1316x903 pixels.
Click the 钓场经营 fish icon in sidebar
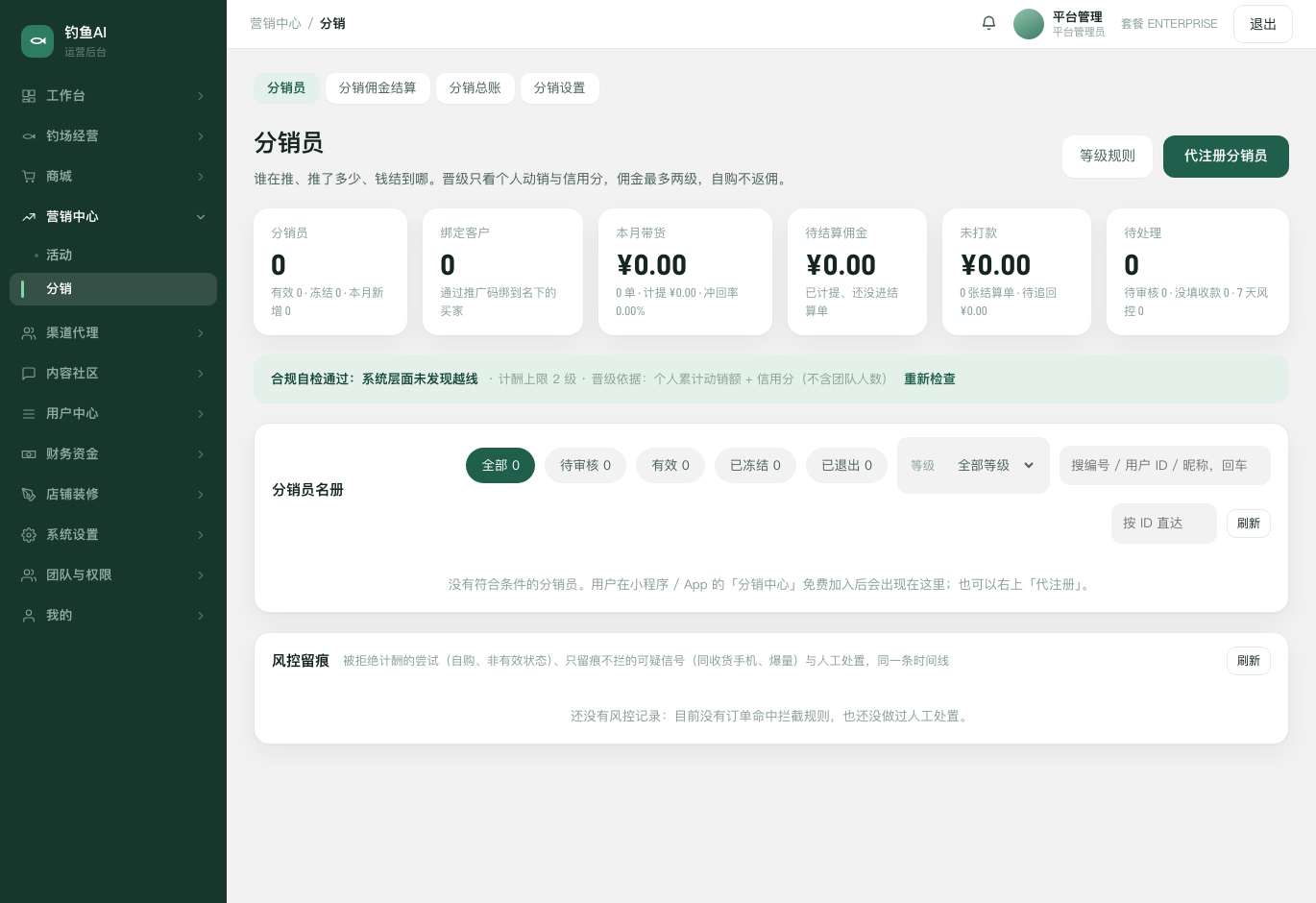[x=29, y=136]
